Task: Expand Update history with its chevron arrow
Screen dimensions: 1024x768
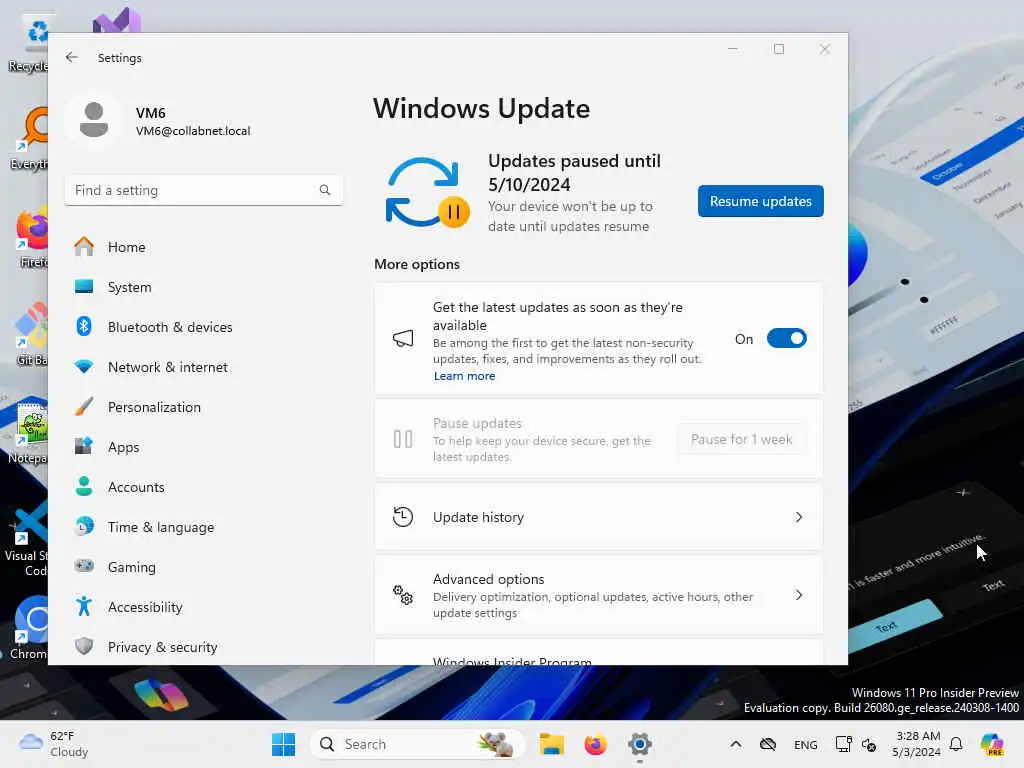Action: 799,517
